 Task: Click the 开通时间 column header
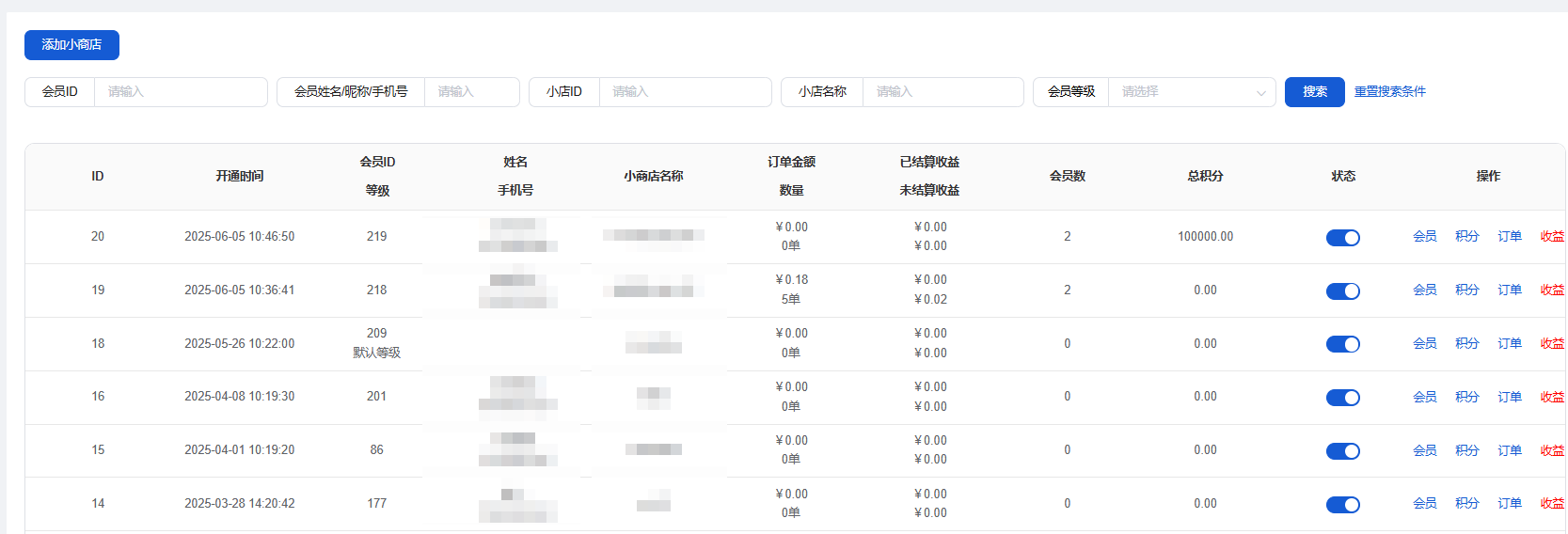pos(239,177)
